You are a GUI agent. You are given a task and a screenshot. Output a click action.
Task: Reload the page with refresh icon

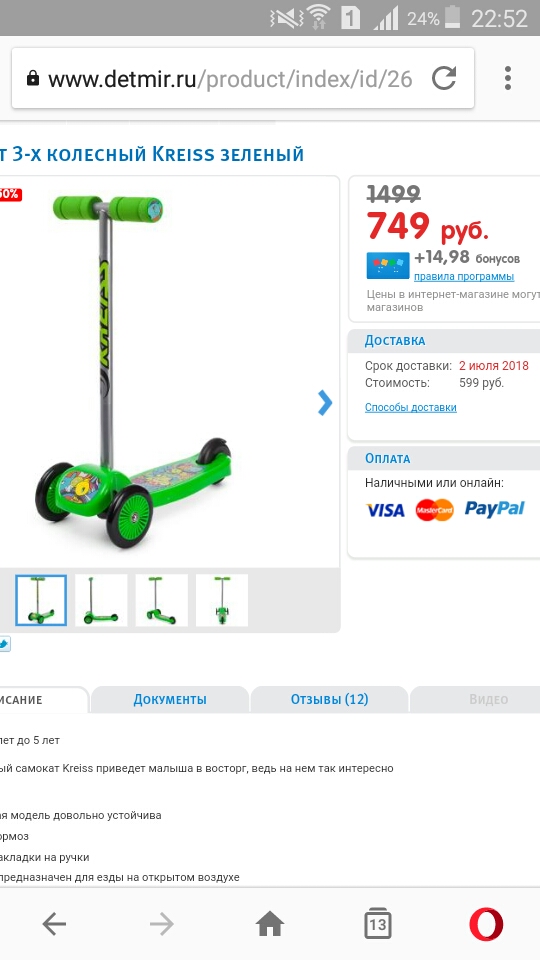[444, 78]
